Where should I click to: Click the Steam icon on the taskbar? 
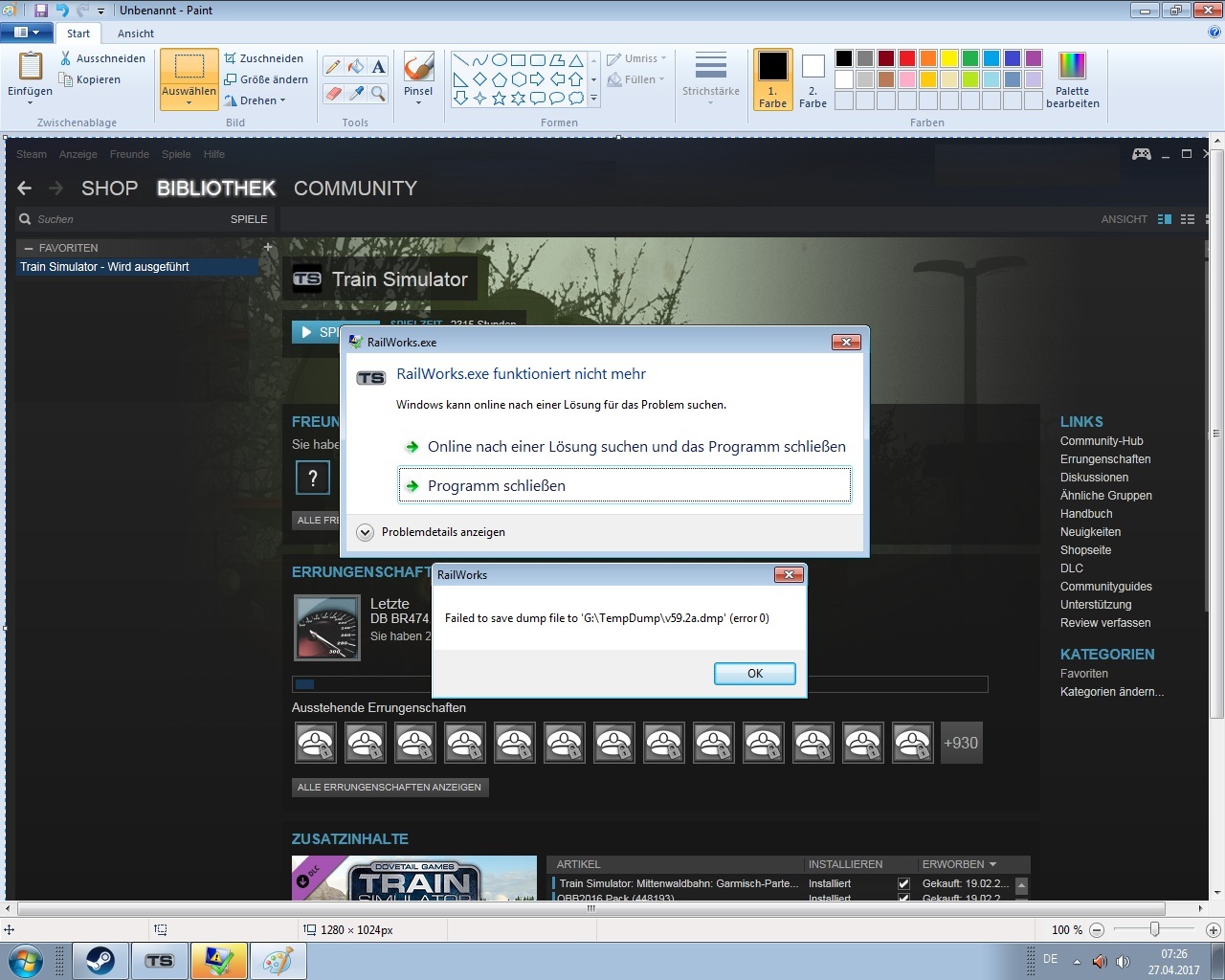[x=100, y=960]
